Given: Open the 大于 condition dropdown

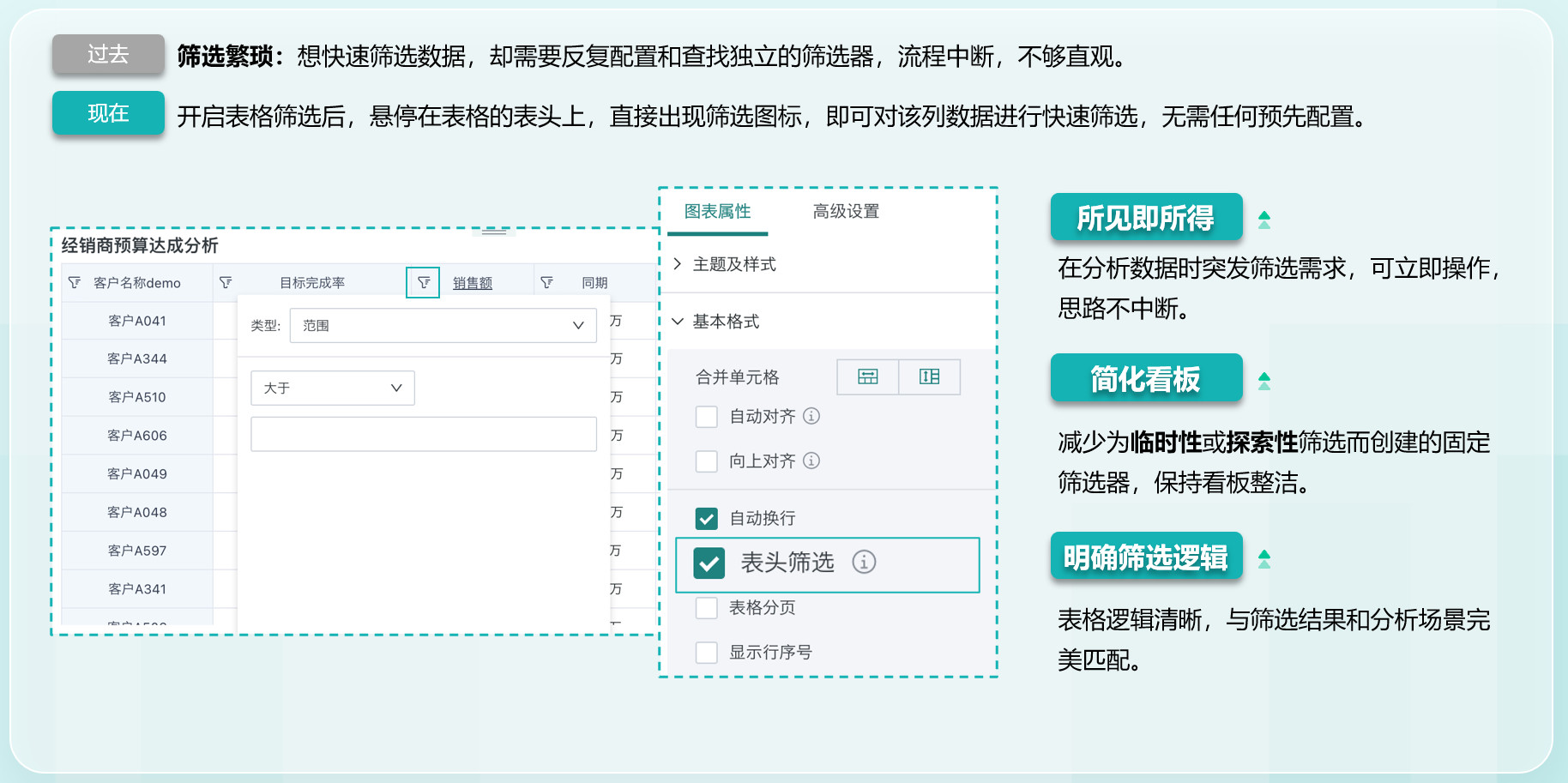Looking at the screenshot, I should [x=333, y=388].
